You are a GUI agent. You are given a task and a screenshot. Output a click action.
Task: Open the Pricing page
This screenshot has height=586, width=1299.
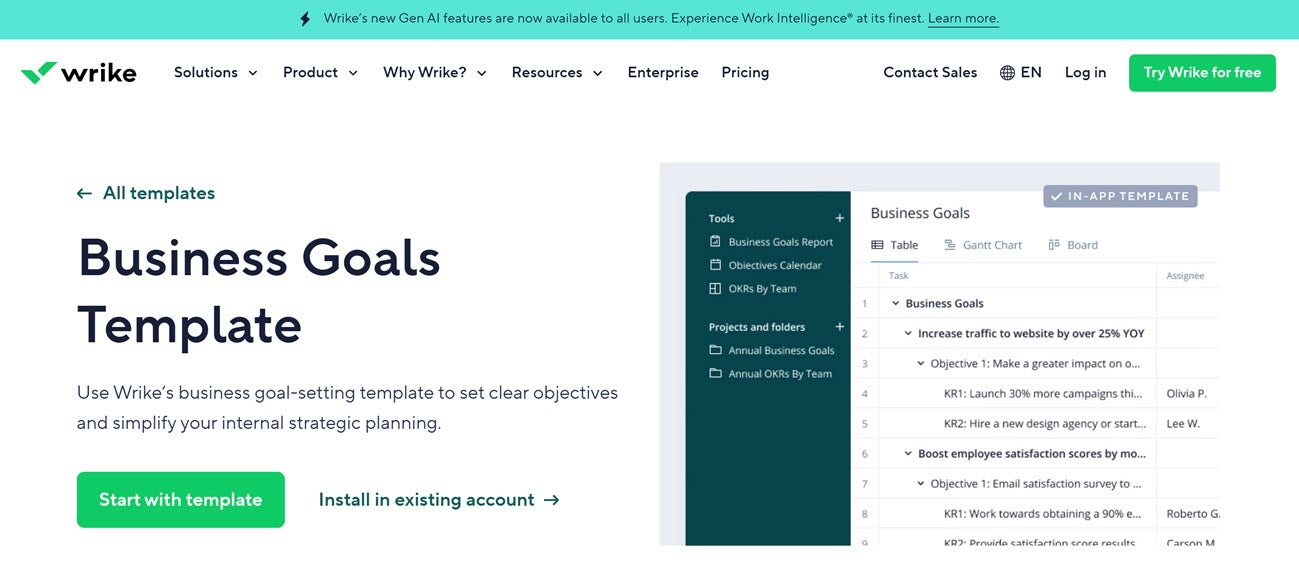coord(745,72)
